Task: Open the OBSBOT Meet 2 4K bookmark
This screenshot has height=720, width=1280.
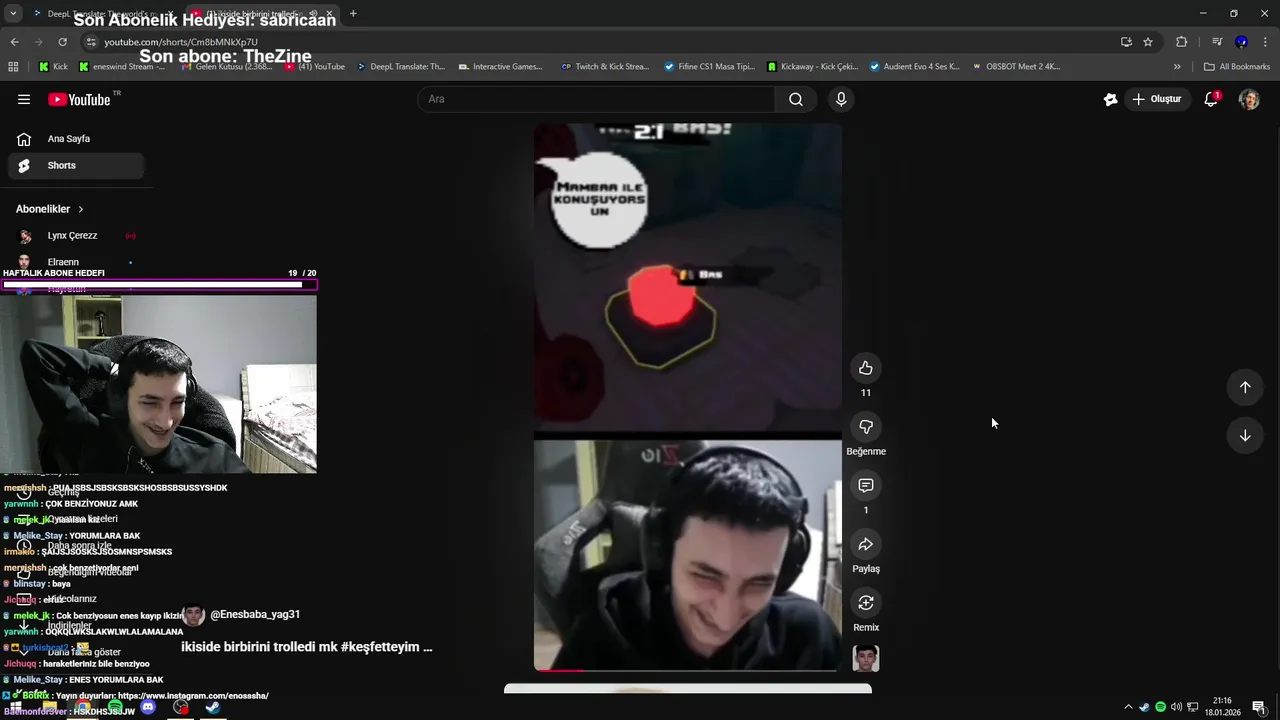Action: (1015, 67)
